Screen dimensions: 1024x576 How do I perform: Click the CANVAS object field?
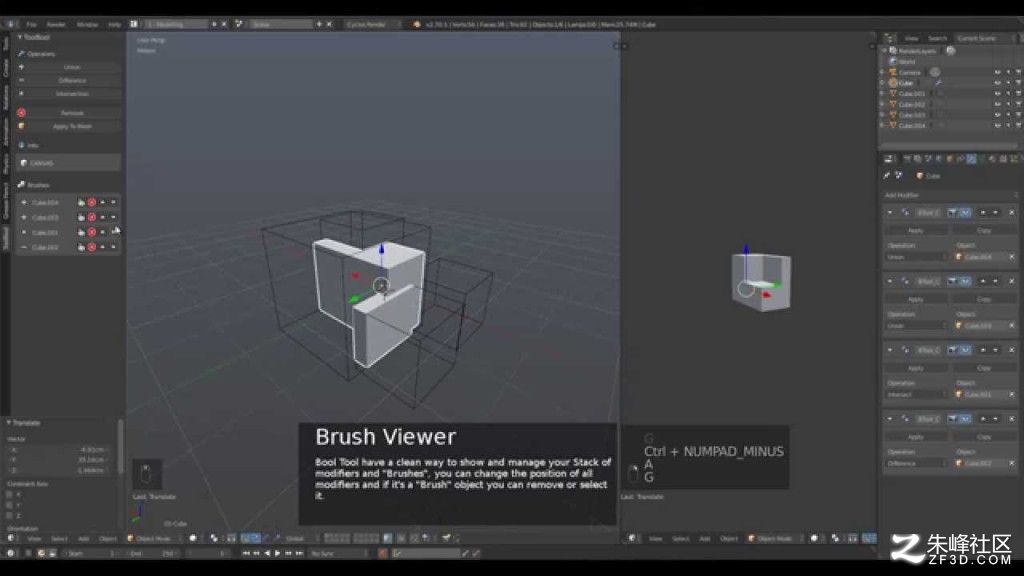69,163
